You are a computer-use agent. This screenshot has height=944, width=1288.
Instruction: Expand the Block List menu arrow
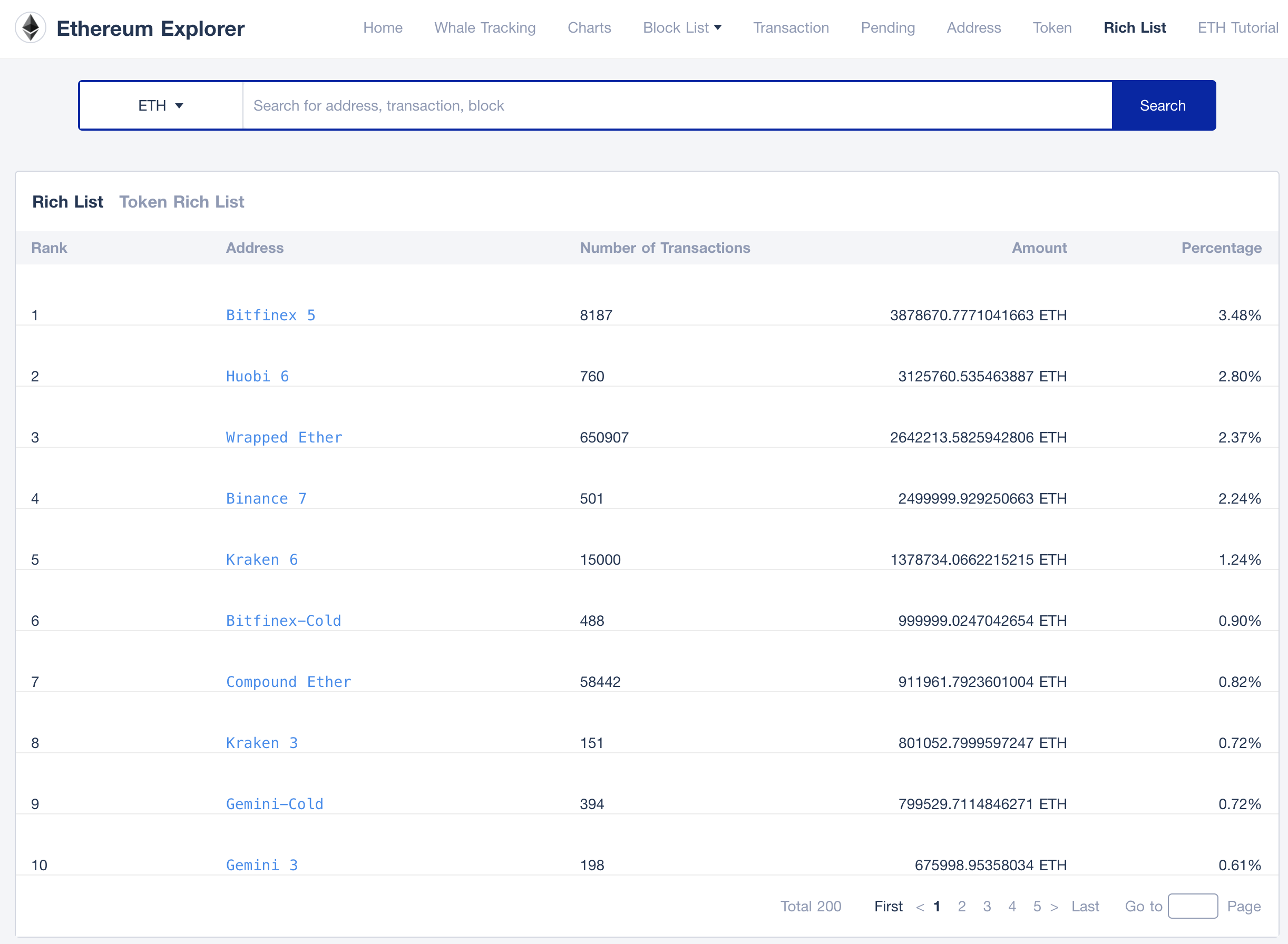[x=718, y=27]
